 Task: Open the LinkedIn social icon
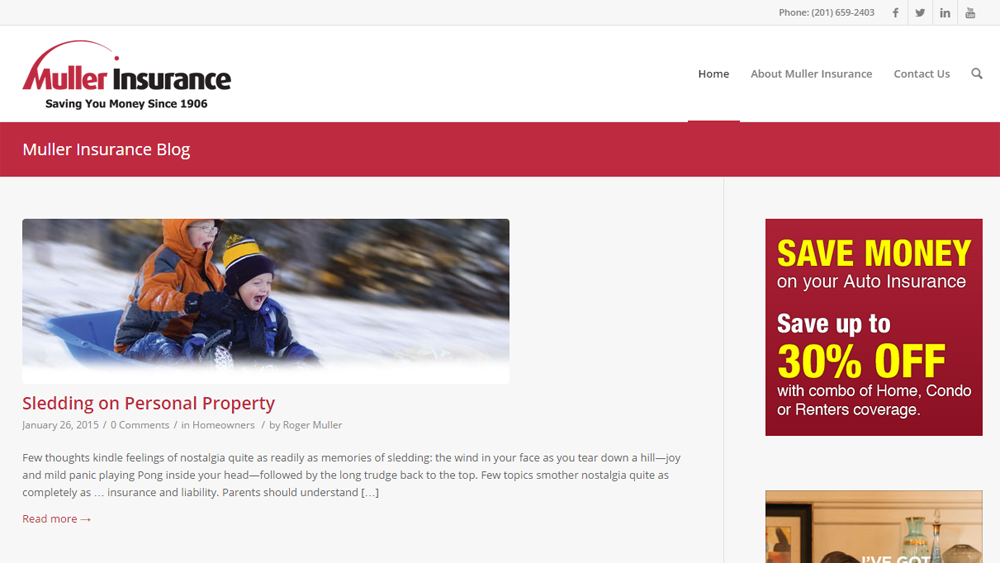[945, 13]
